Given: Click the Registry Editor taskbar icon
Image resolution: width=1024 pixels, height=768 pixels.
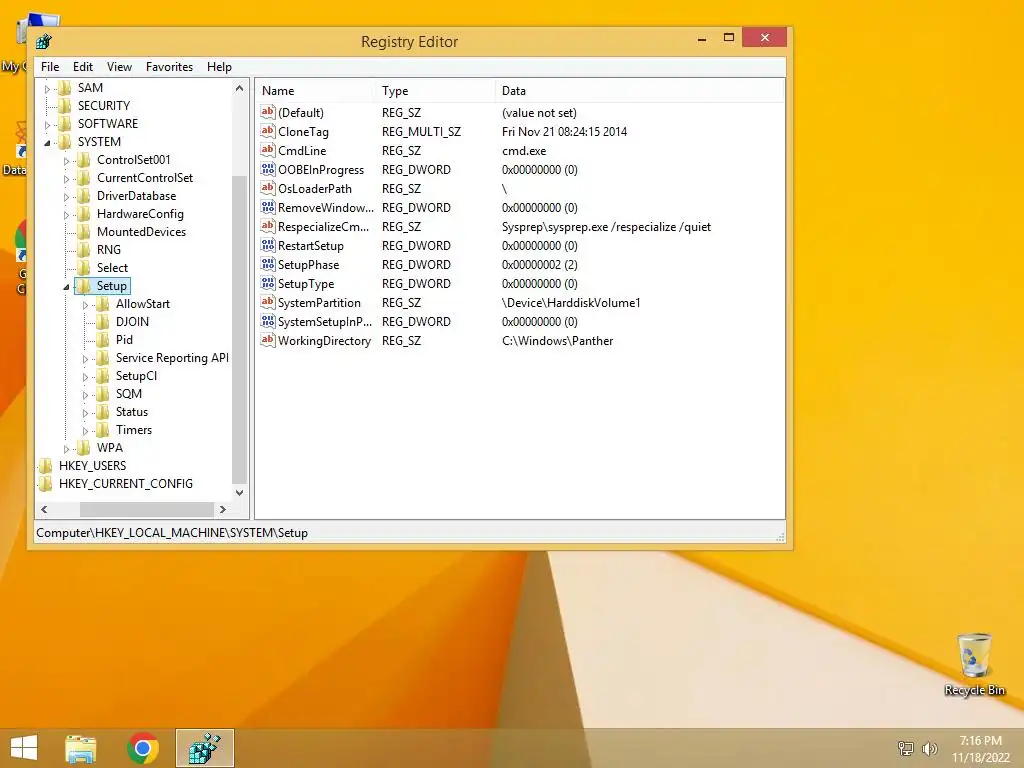Looking at the screenshot, I should point(204,748).
